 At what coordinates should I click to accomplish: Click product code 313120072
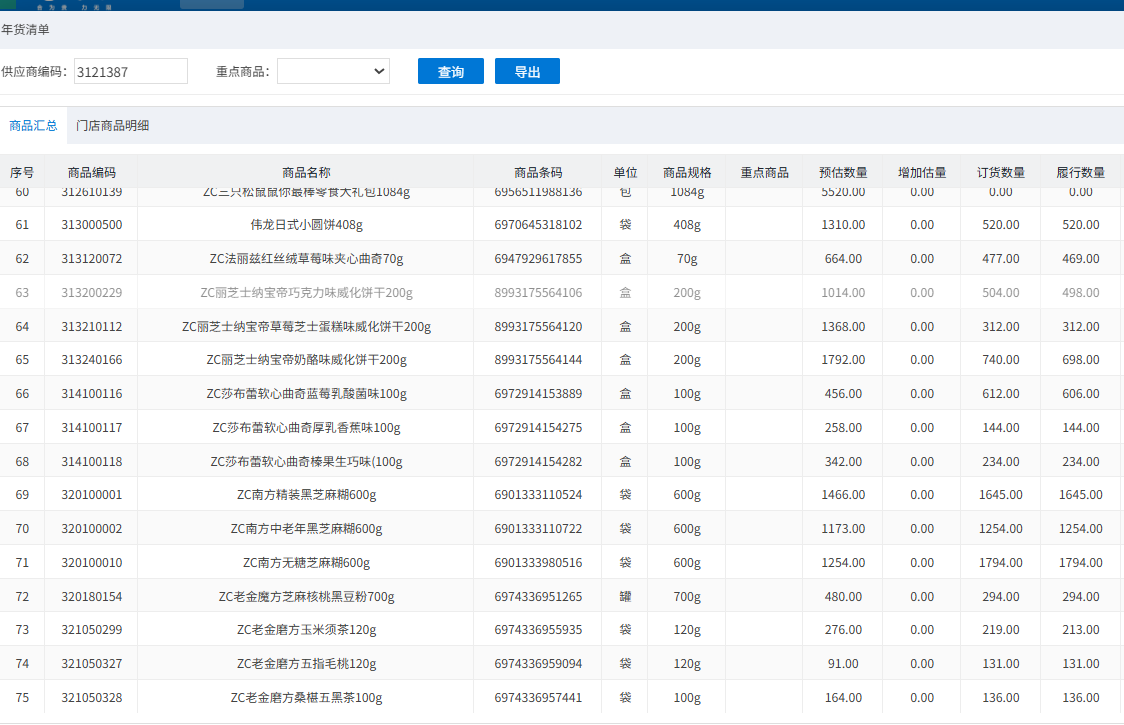pyautogui.click(x=91, y=259)
